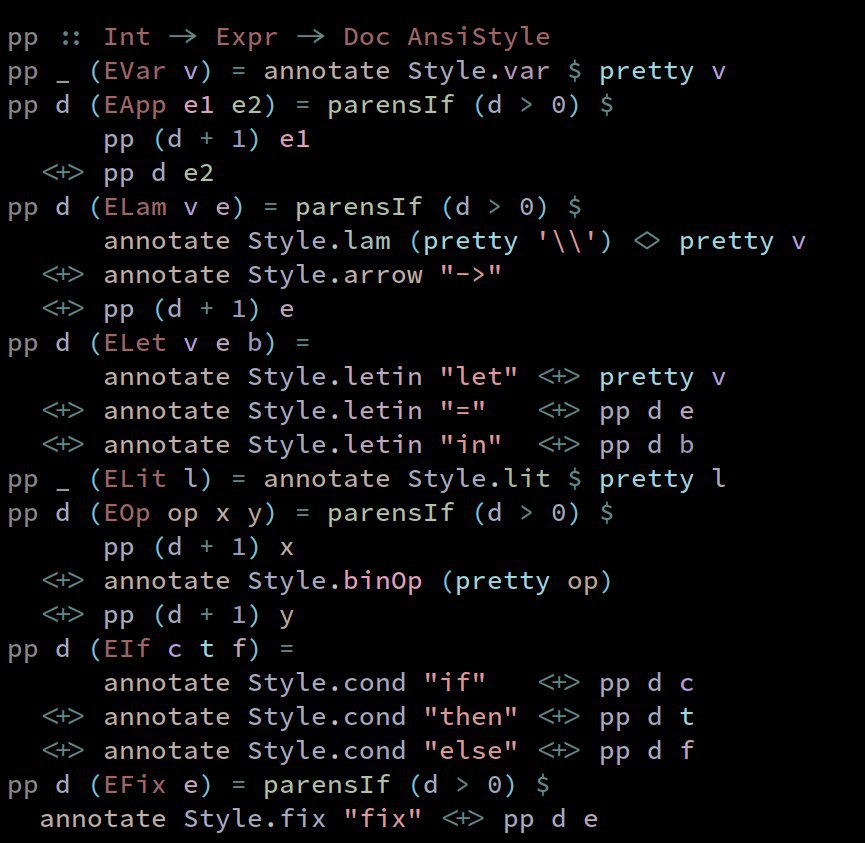Select the "AnsiStyle" type name

(479, 38)
